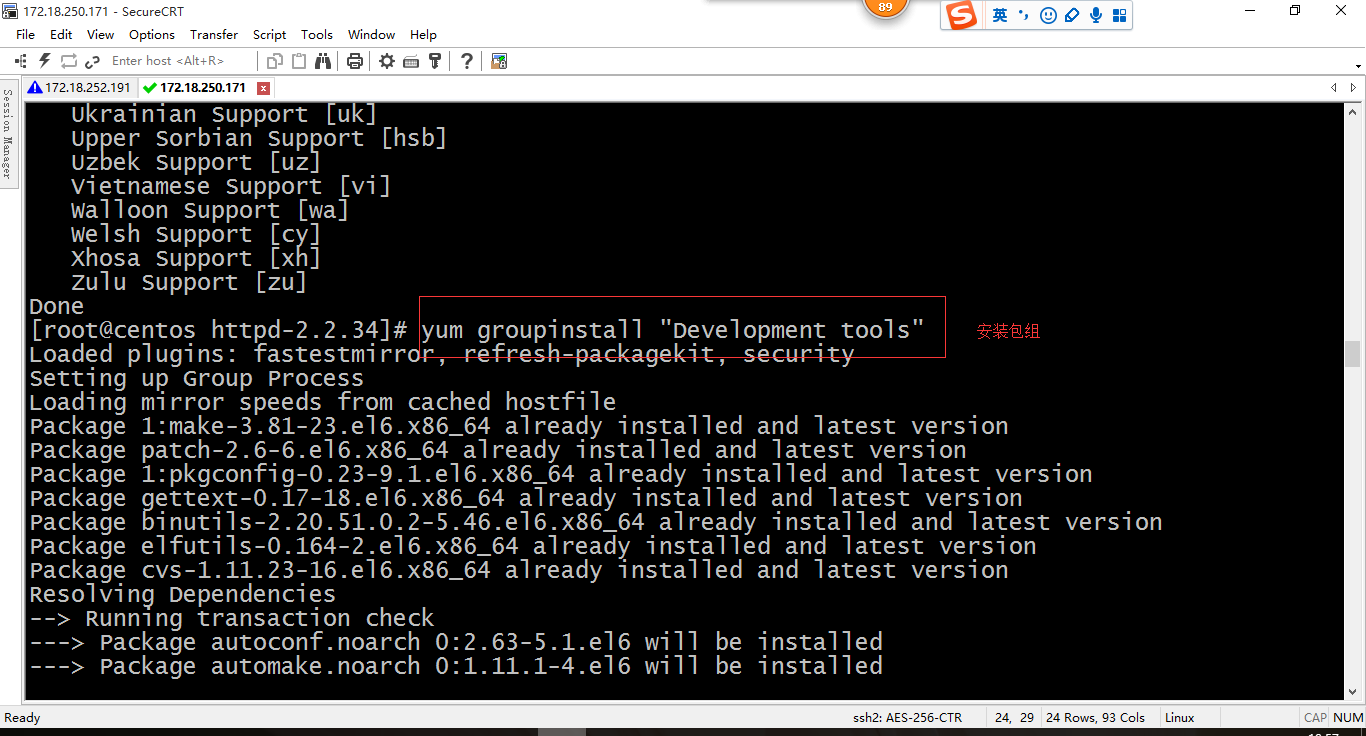The image size is (1366, 736).
Task: Click the yum groupinstall command text
Action: coord(673,330)
